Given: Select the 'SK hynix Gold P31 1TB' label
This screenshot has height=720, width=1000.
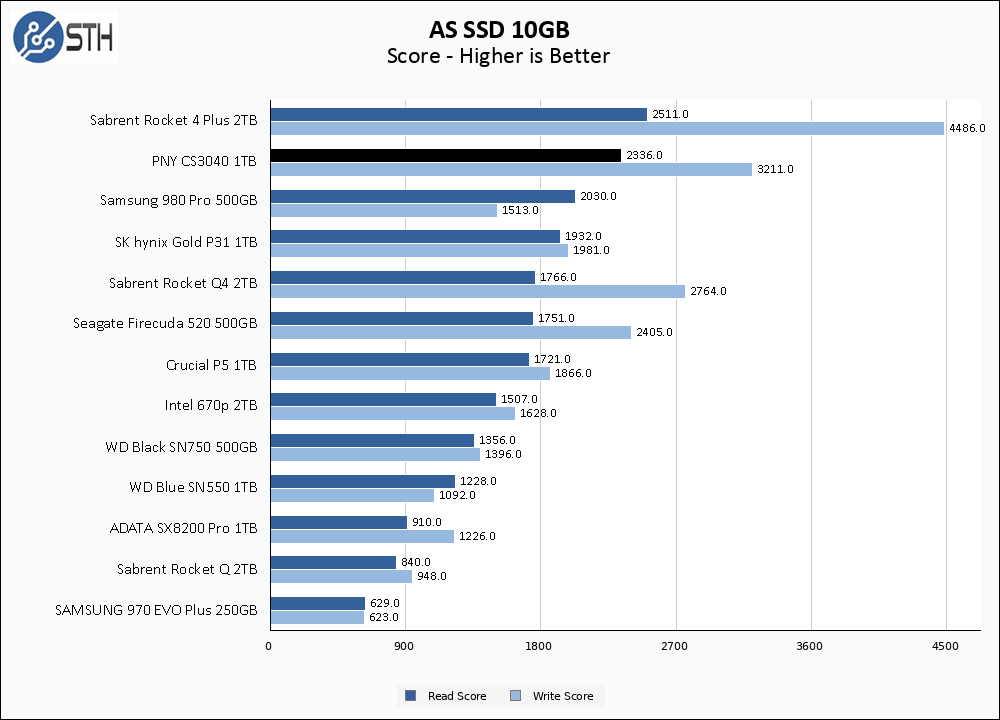Looking at the screenshot, I should point(186,242).
